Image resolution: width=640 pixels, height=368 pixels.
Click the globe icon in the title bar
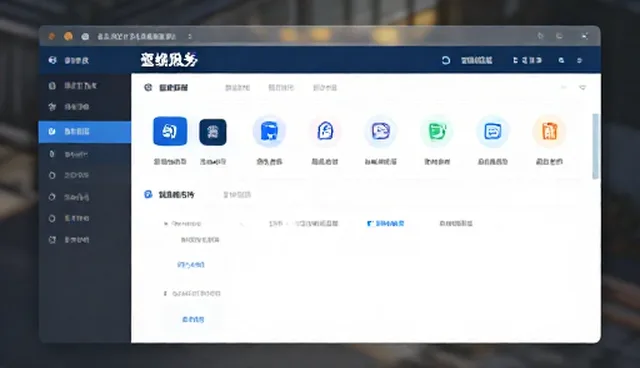tap(85, 36)
